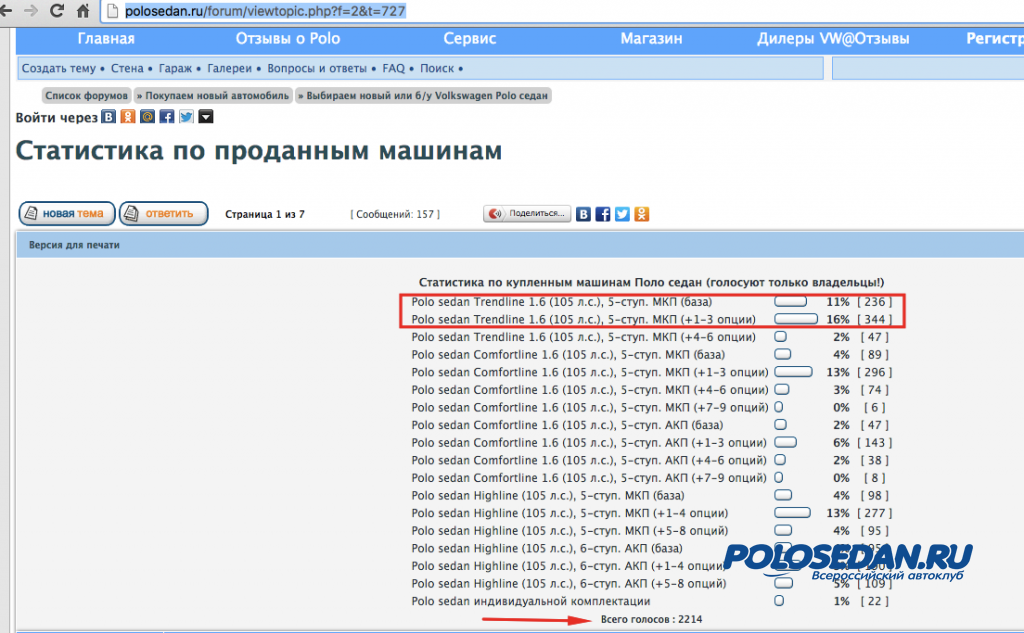Viewport: 1024px width, 633px height.
Task: Open Главная in the main menu
Action: (x=106, y=39)
